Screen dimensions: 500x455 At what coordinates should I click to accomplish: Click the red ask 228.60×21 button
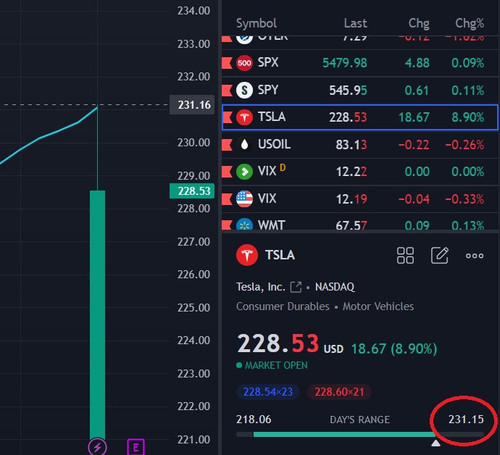click(x=339, y=392)
